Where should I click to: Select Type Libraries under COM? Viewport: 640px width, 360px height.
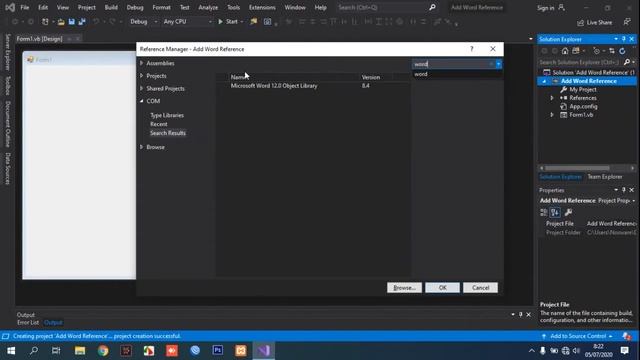click(167, 116)
